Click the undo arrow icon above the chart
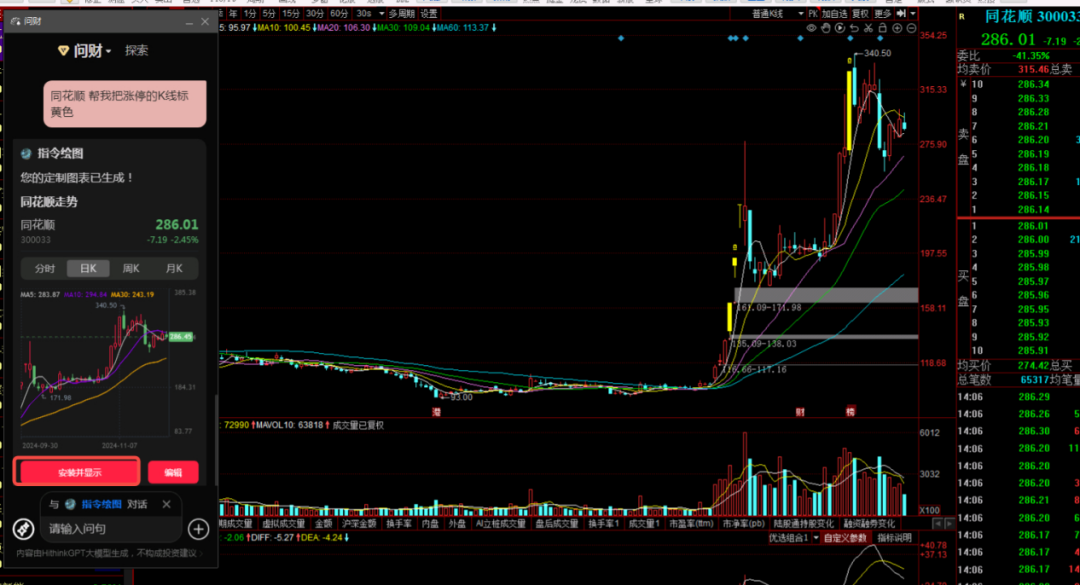 tap(854, 28)
